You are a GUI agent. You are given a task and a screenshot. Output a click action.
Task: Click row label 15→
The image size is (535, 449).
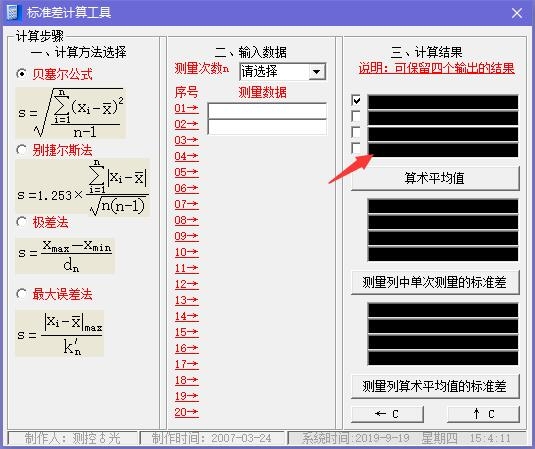(x=186, y=332)
